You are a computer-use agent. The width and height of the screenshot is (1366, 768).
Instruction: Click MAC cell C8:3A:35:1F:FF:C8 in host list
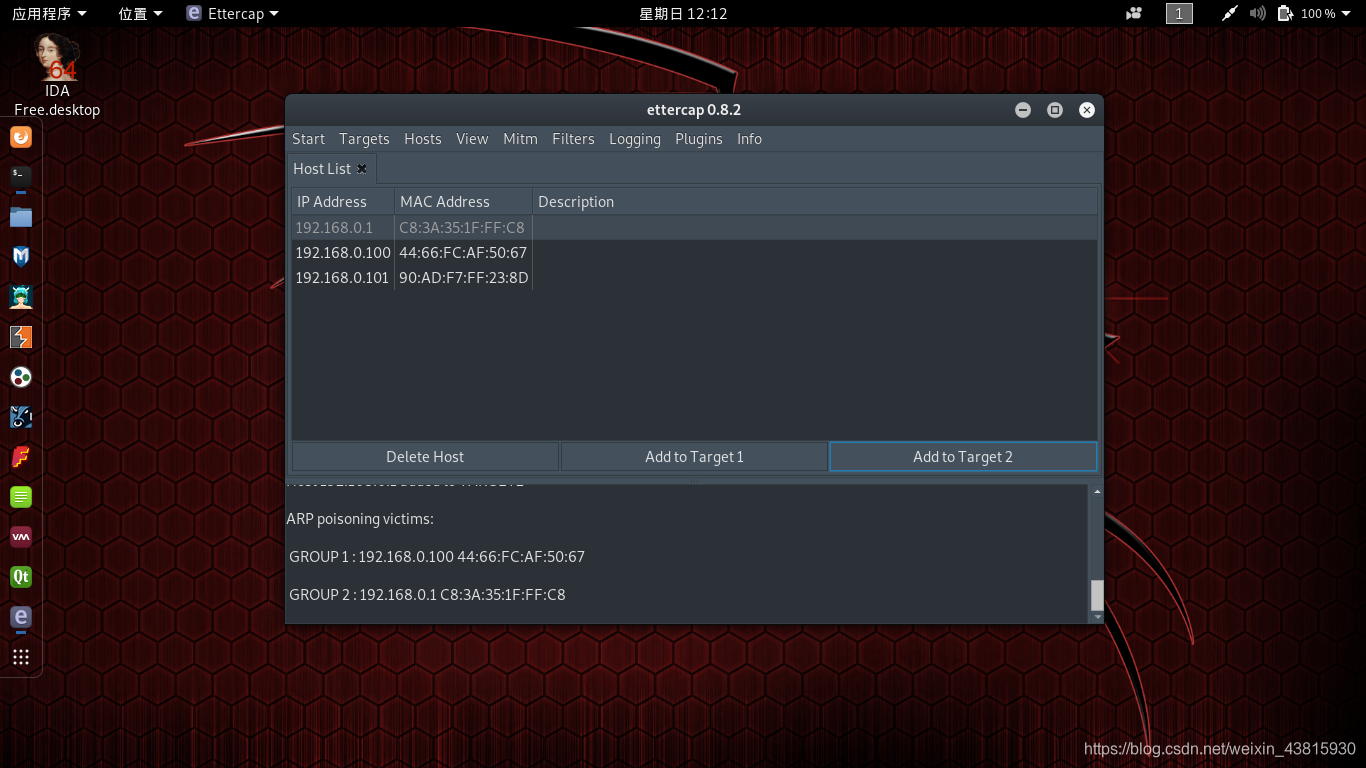462,228
